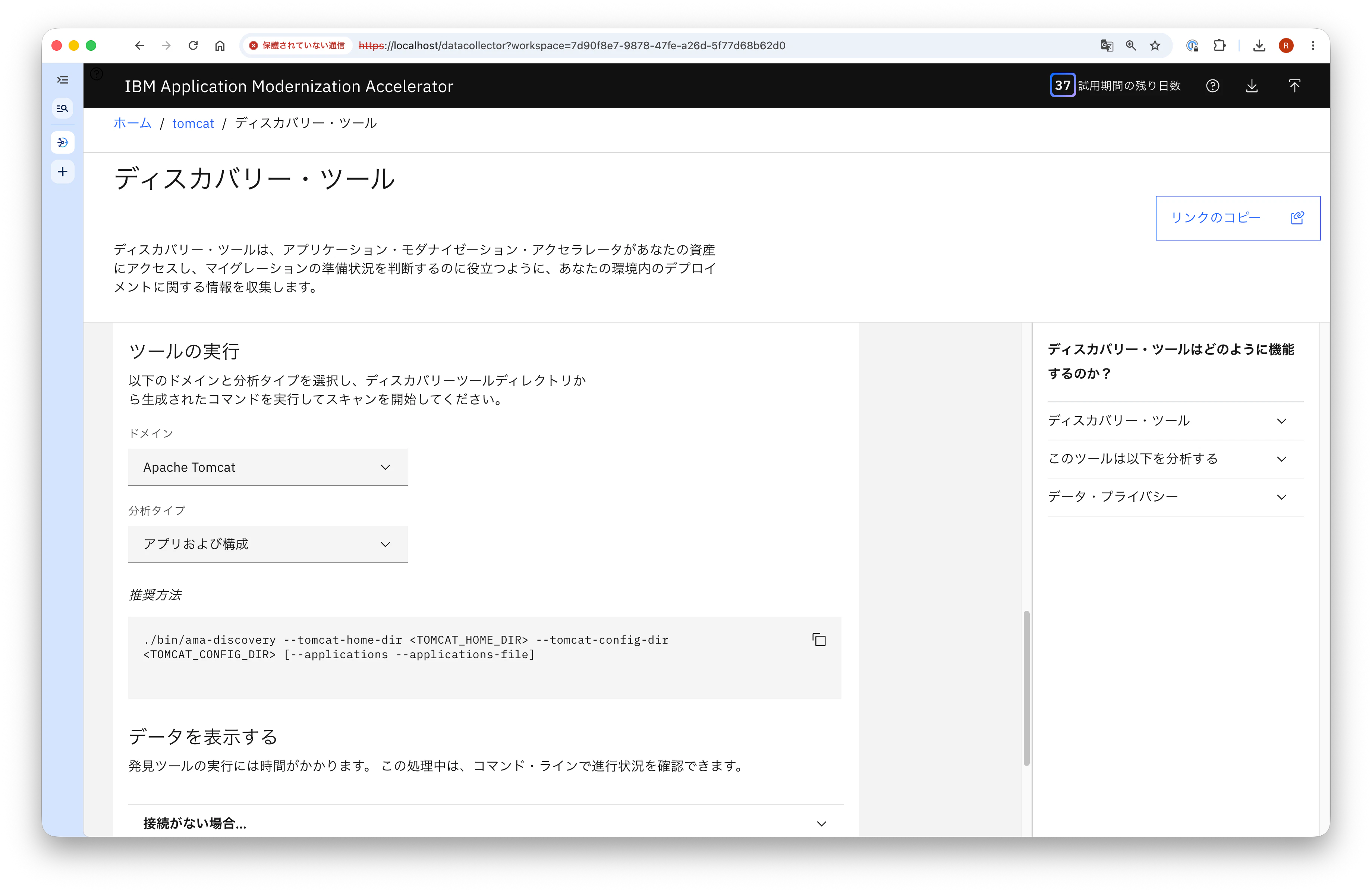
Task: Go to ホーム breadcrumb link
Action: click(133, 123)
